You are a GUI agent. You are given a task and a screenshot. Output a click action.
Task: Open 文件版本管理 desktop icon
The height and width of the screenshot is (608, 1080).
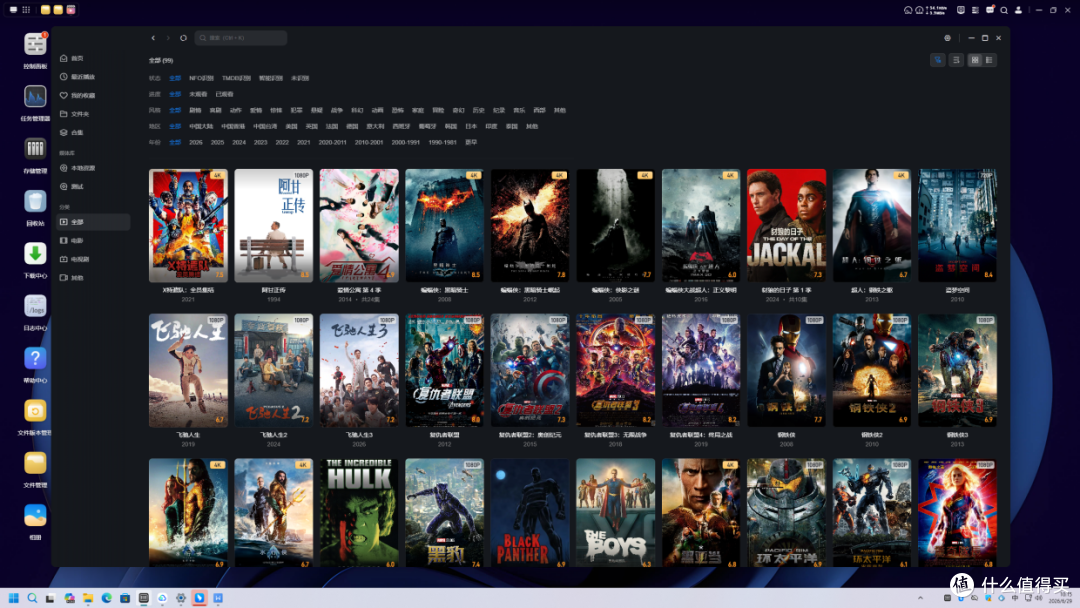35,416
